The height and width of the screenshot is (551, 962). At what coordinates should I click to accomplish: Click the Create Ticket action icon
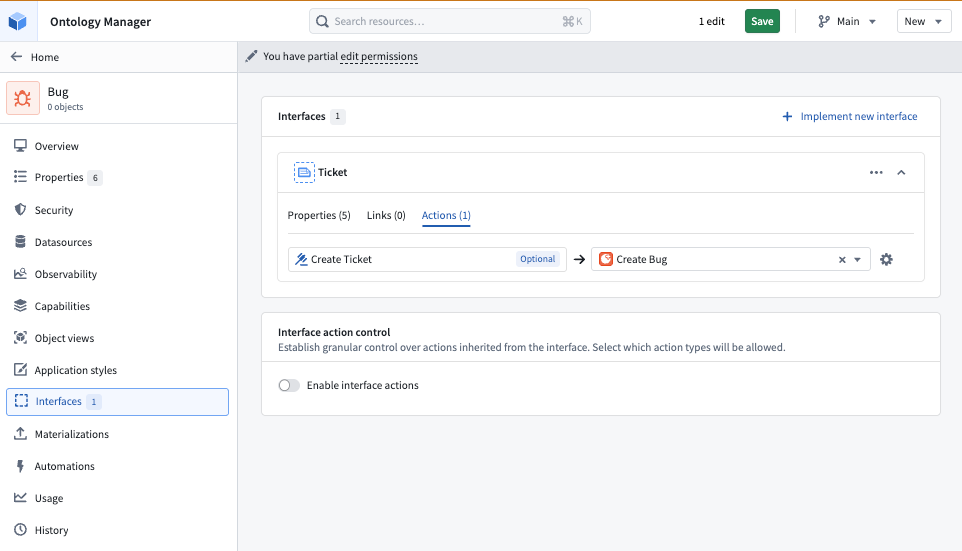point(301,260)
